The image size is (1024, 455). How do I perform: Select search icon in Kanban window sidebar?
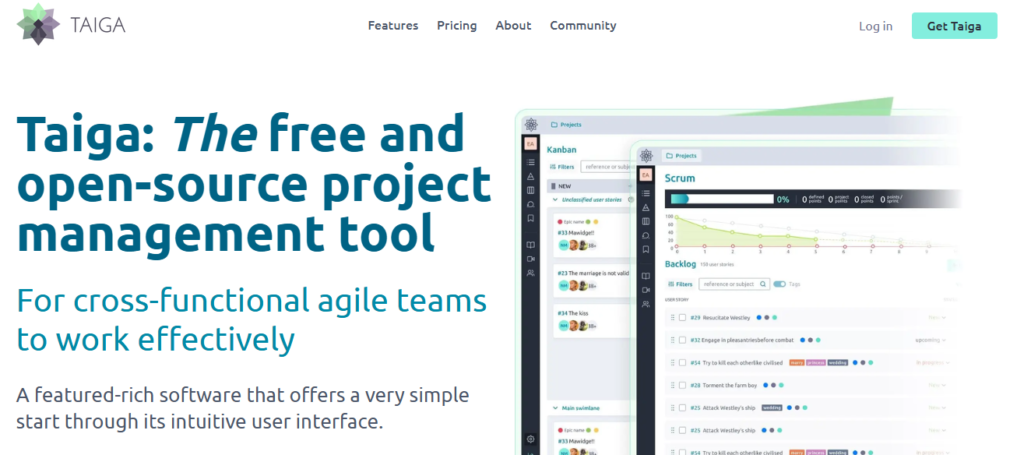[x=531, y=204]
